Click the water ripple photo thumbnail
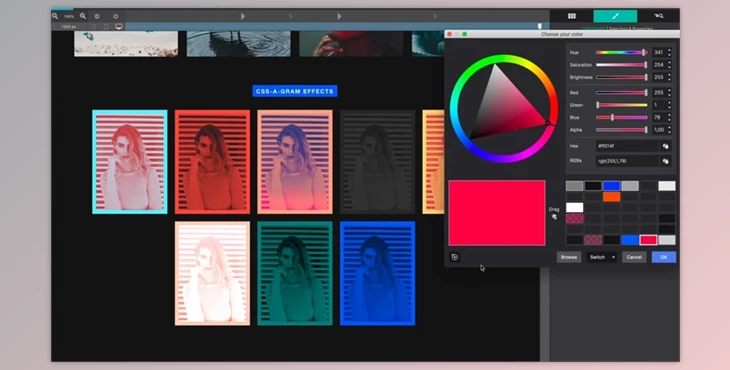The image size is (730, 370). [x=238, y=44]
